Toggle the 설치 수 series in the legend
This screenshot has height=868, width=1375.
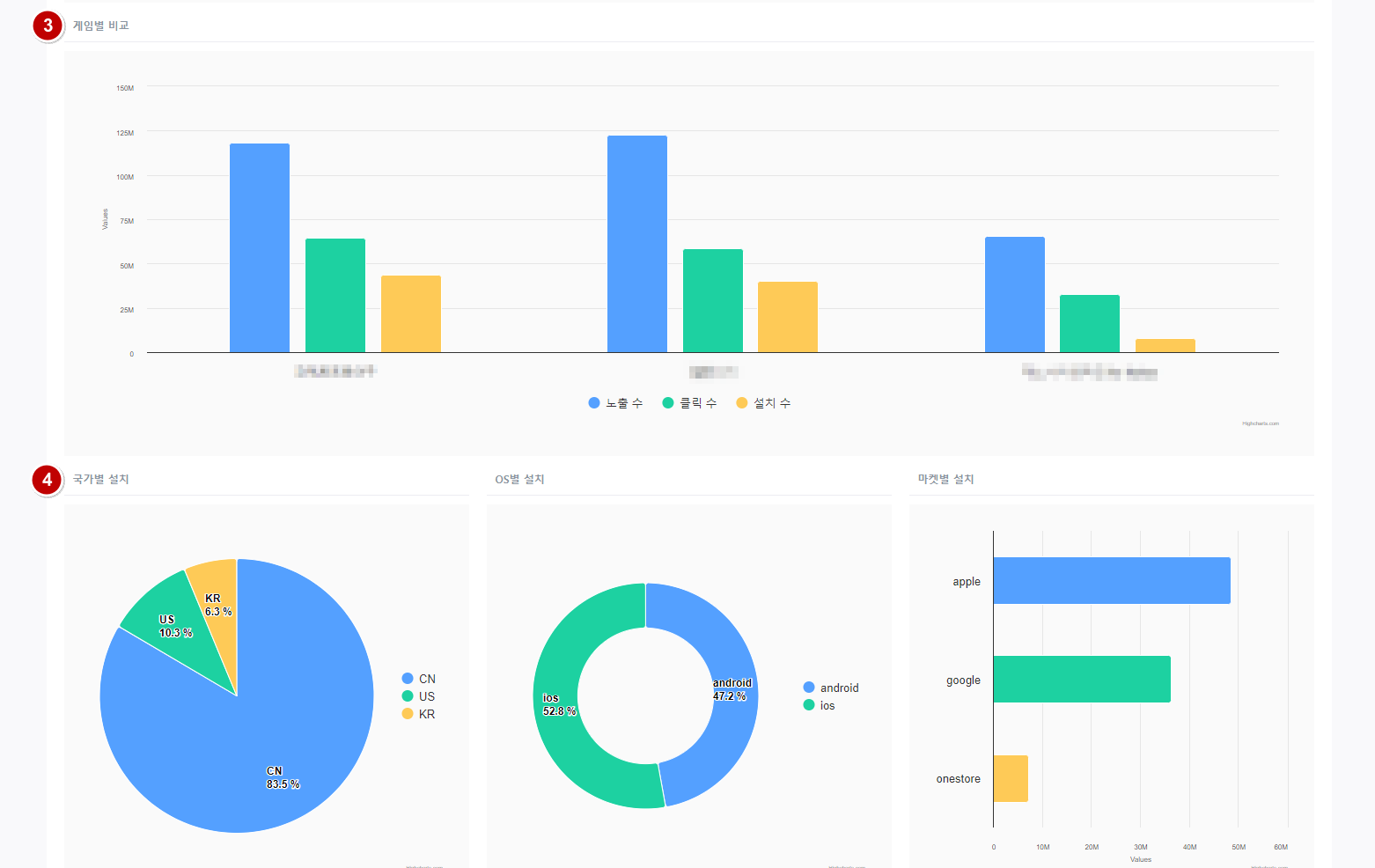[764, 403]
